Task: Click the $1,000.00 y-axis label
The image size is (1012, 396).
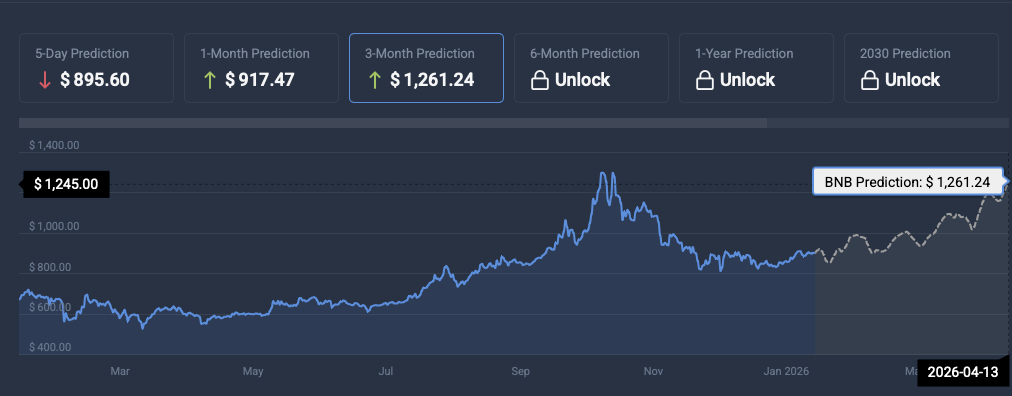Action: pos(54,226)
